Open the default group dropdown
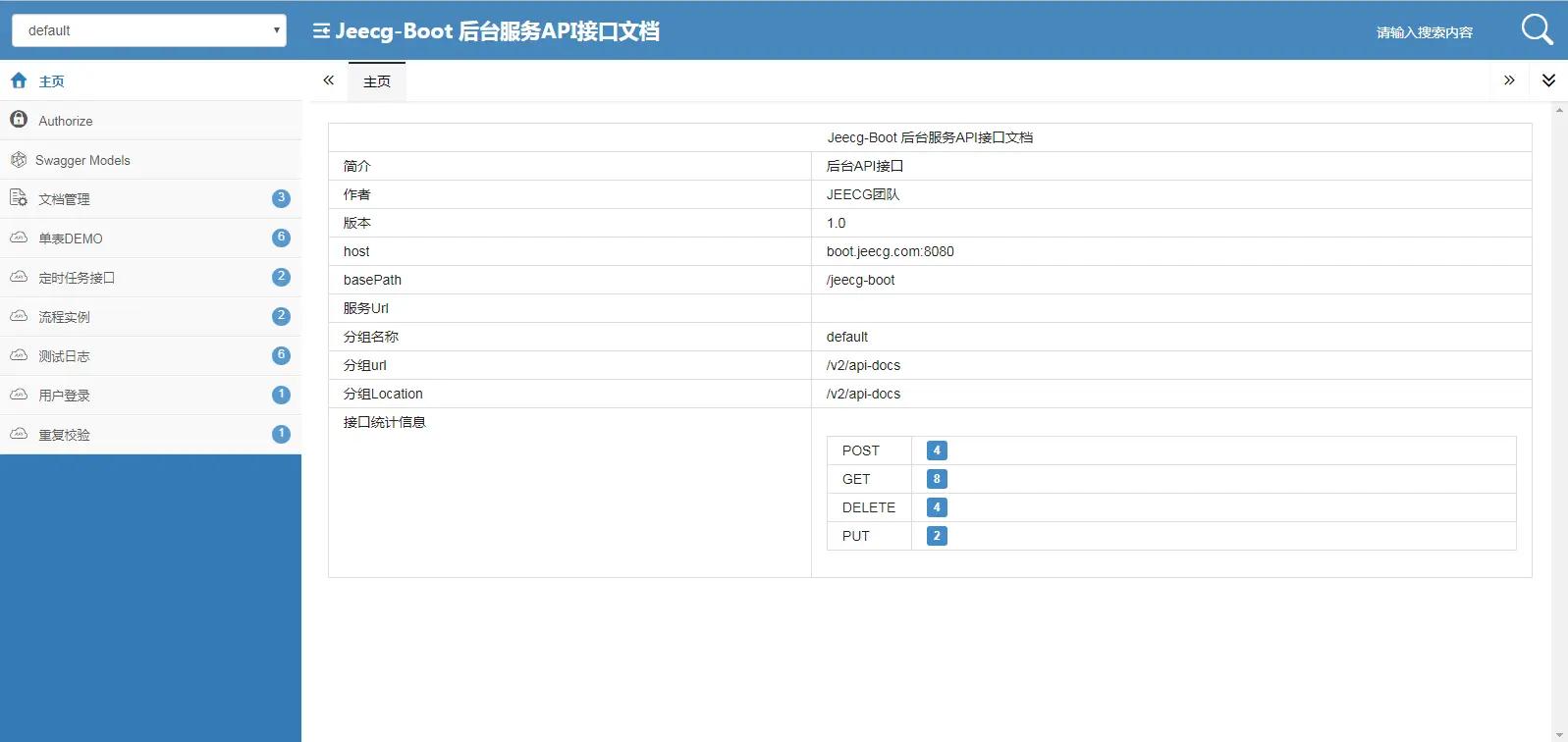The height and width of the screenshot is (742, 1568). (149, 30)
